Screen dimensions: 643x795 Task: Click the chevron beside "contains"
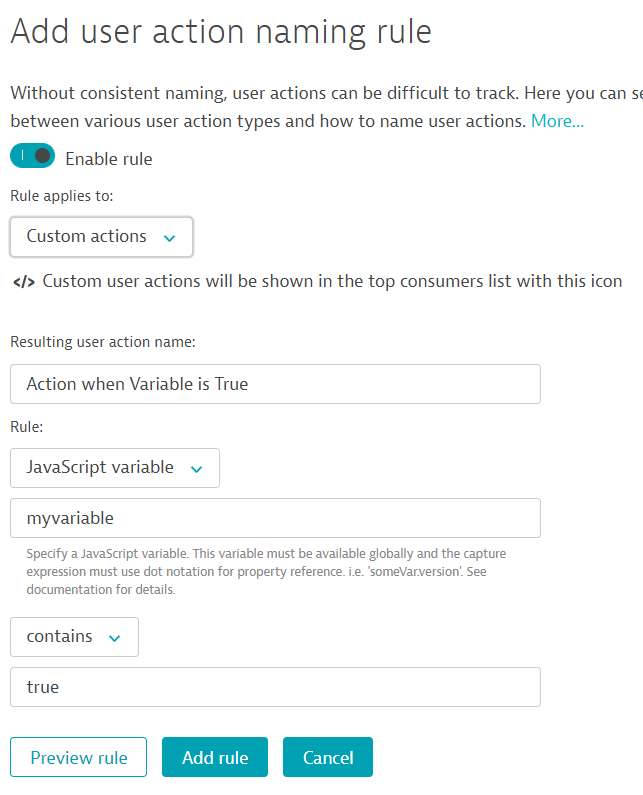pos(114,638)
